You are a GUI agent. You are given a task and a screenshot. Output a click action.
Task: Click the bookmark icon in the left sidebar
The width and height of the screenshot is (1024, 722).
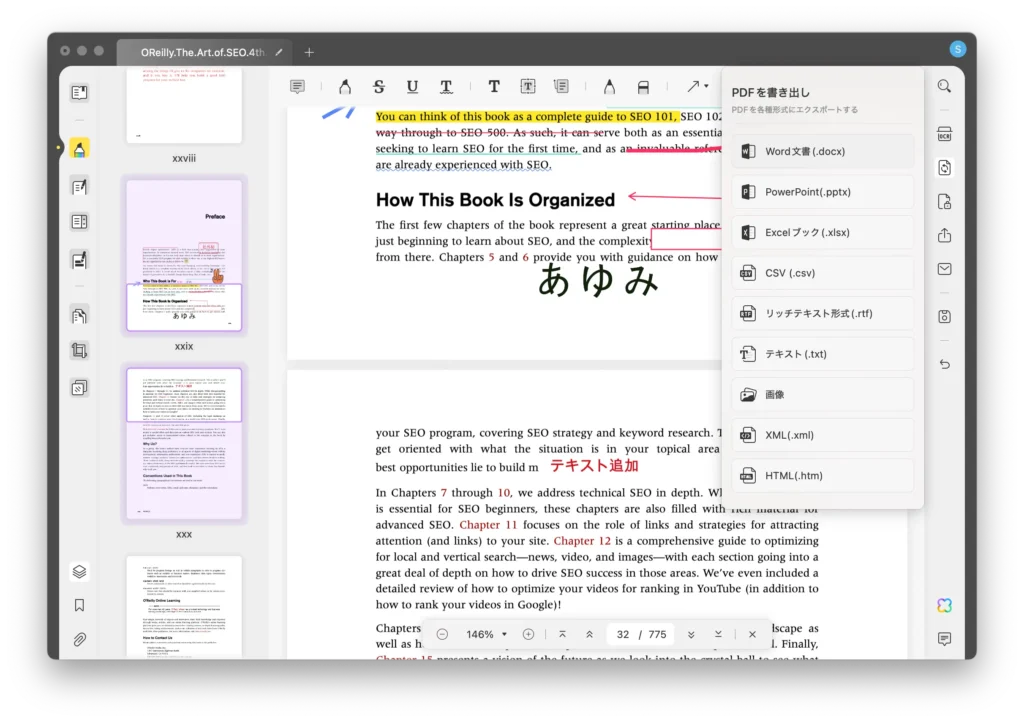[x=79, y=605]
